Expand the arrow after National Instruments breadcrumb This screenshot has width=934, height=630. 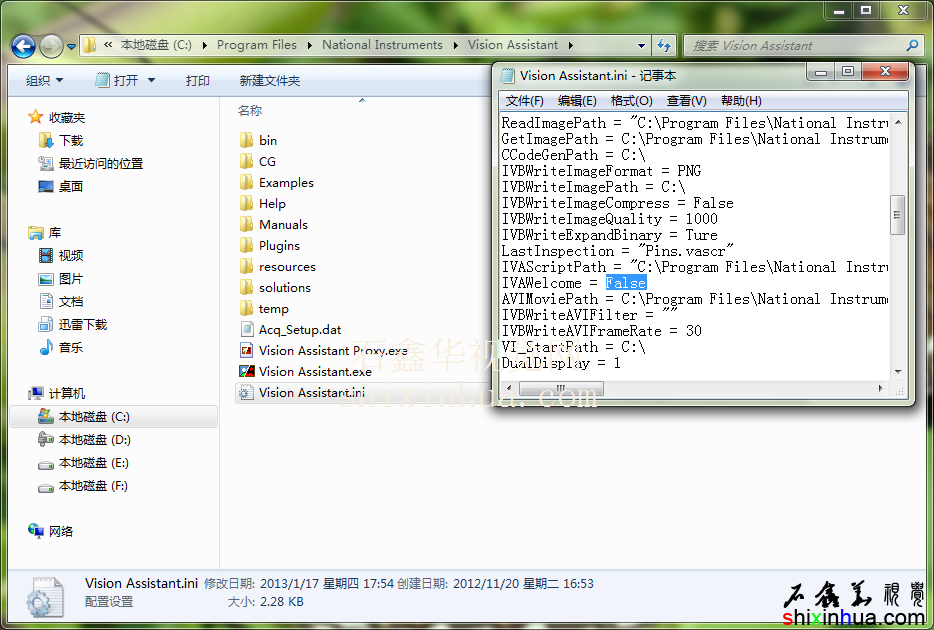click(456, 46)
